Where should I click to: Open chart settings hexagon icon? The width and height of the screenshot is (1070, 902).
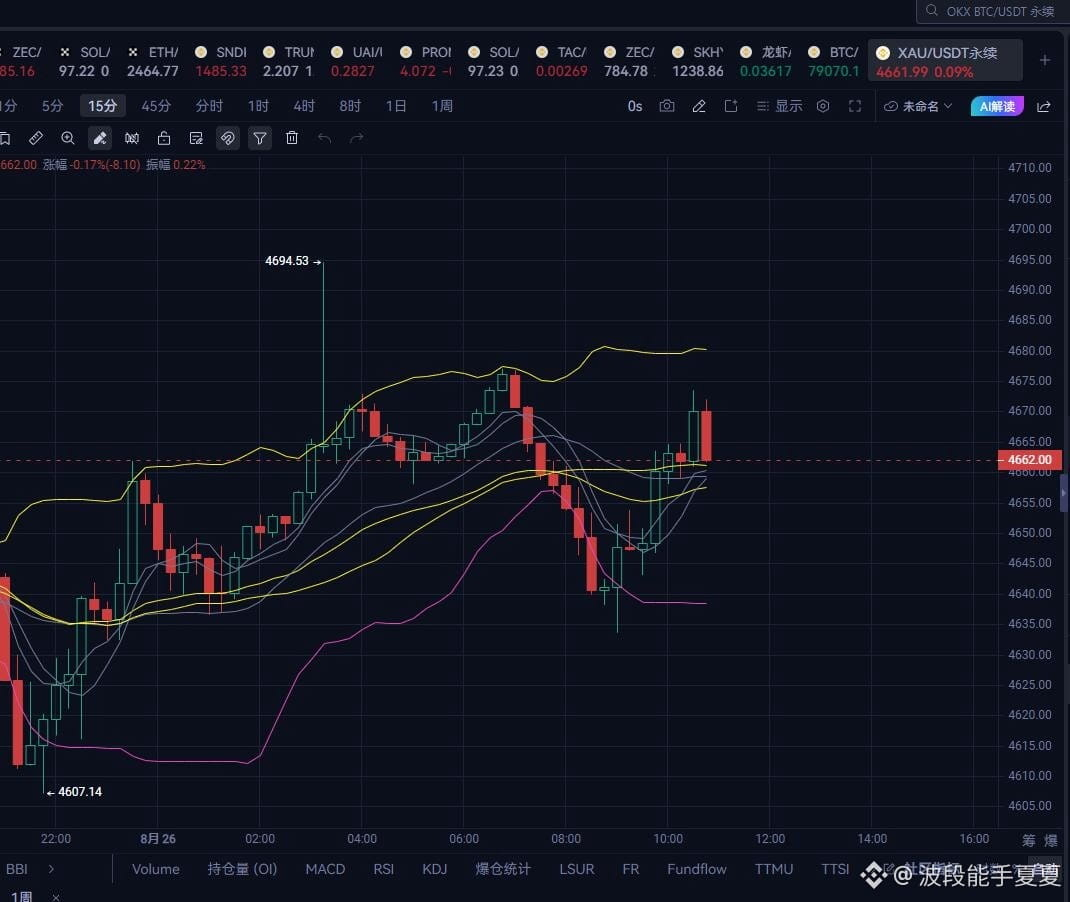coord(823,106)
